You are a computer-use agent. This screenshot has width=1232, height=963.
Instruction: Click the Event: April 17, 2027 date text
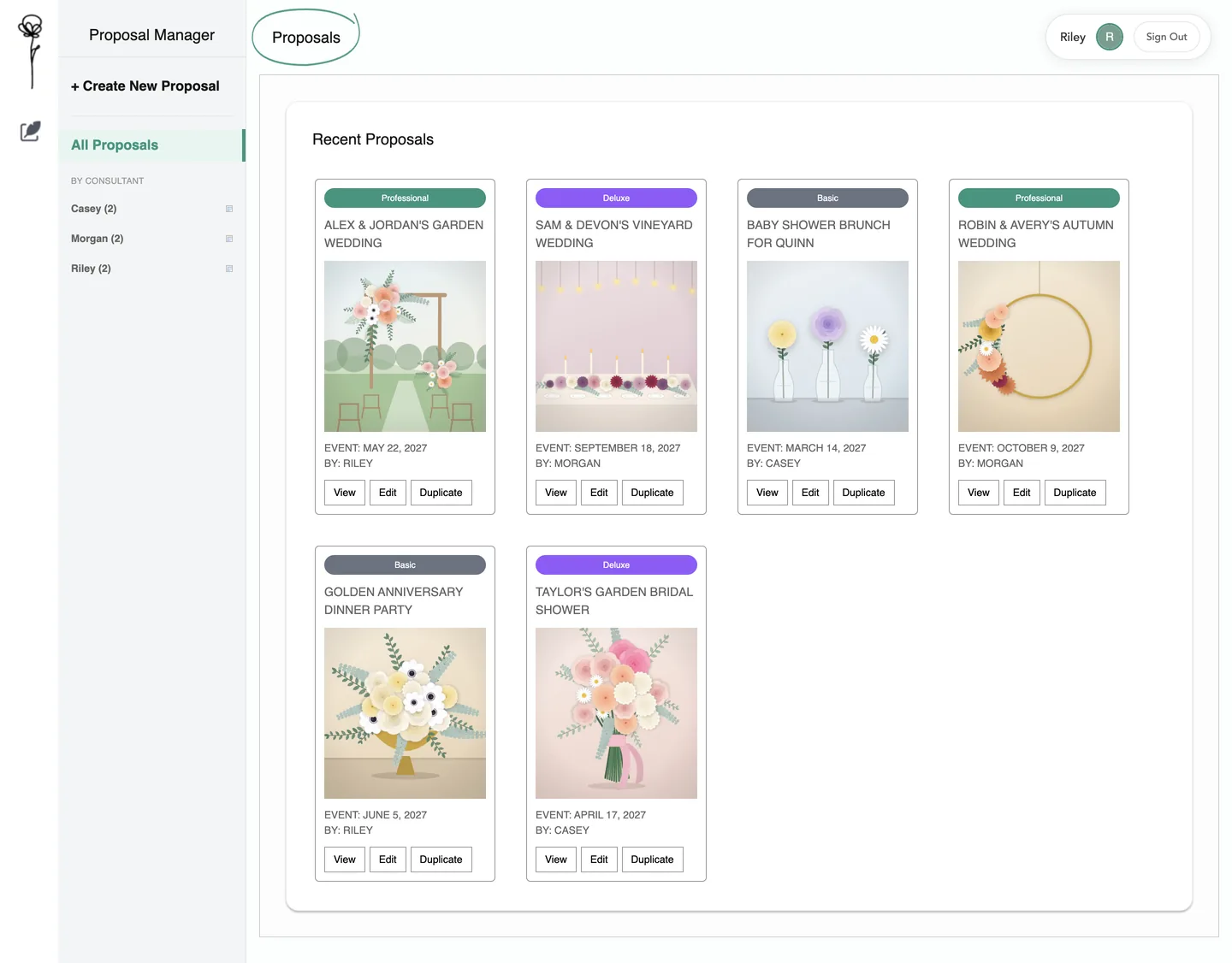(591, 815)
